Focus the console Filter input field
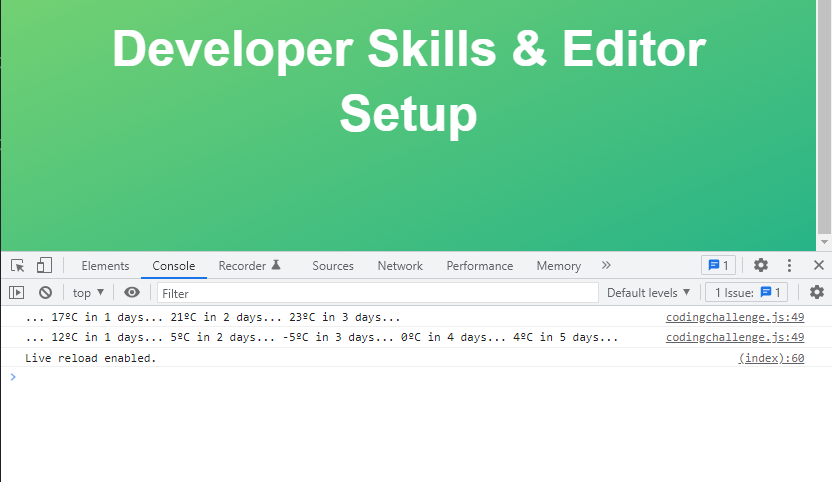The image size is (832, 482). coord(378,293)
